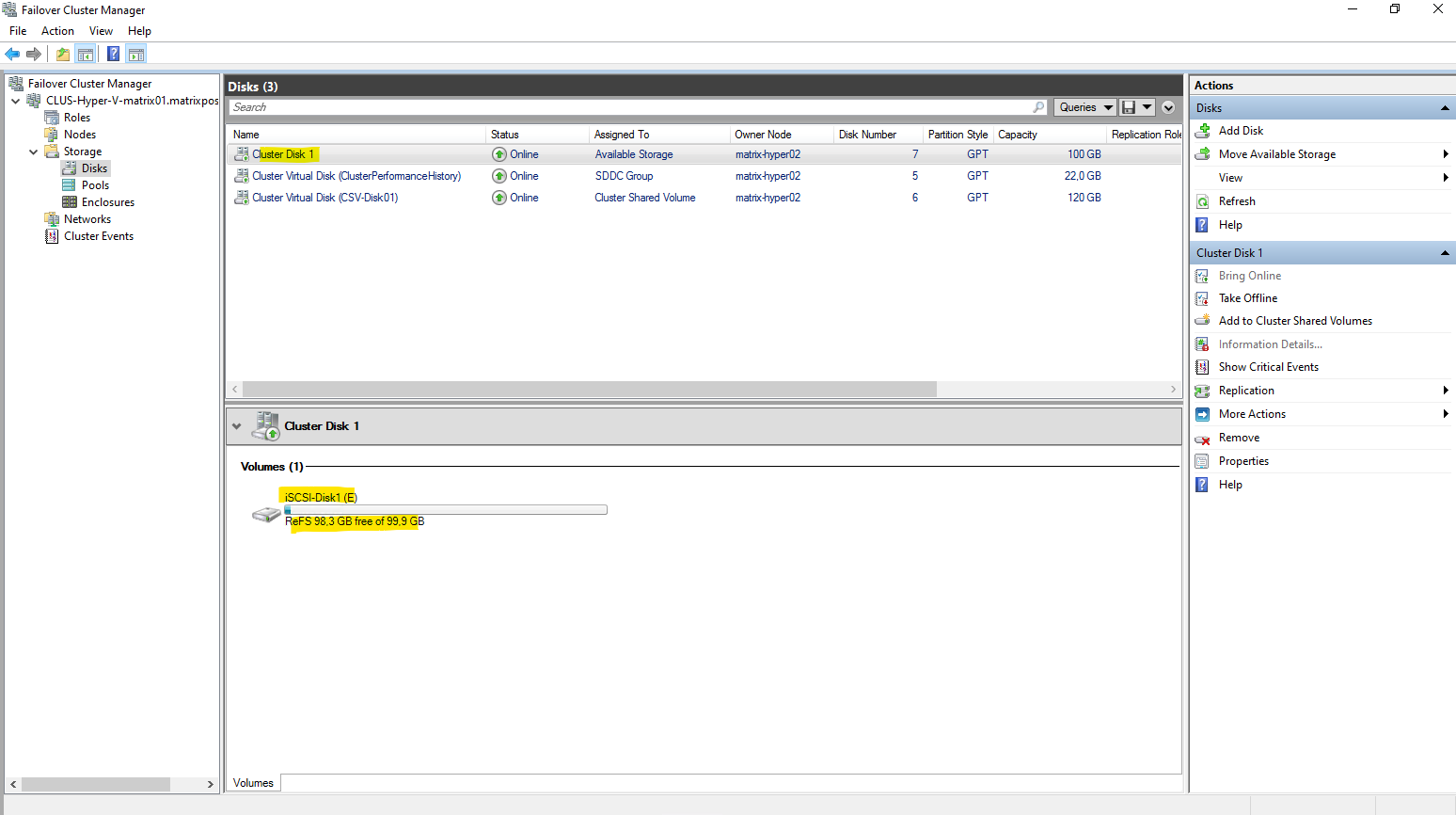Open Show Critical Events
This screenshot has width=1456, height=815.
click(1268, 367)
